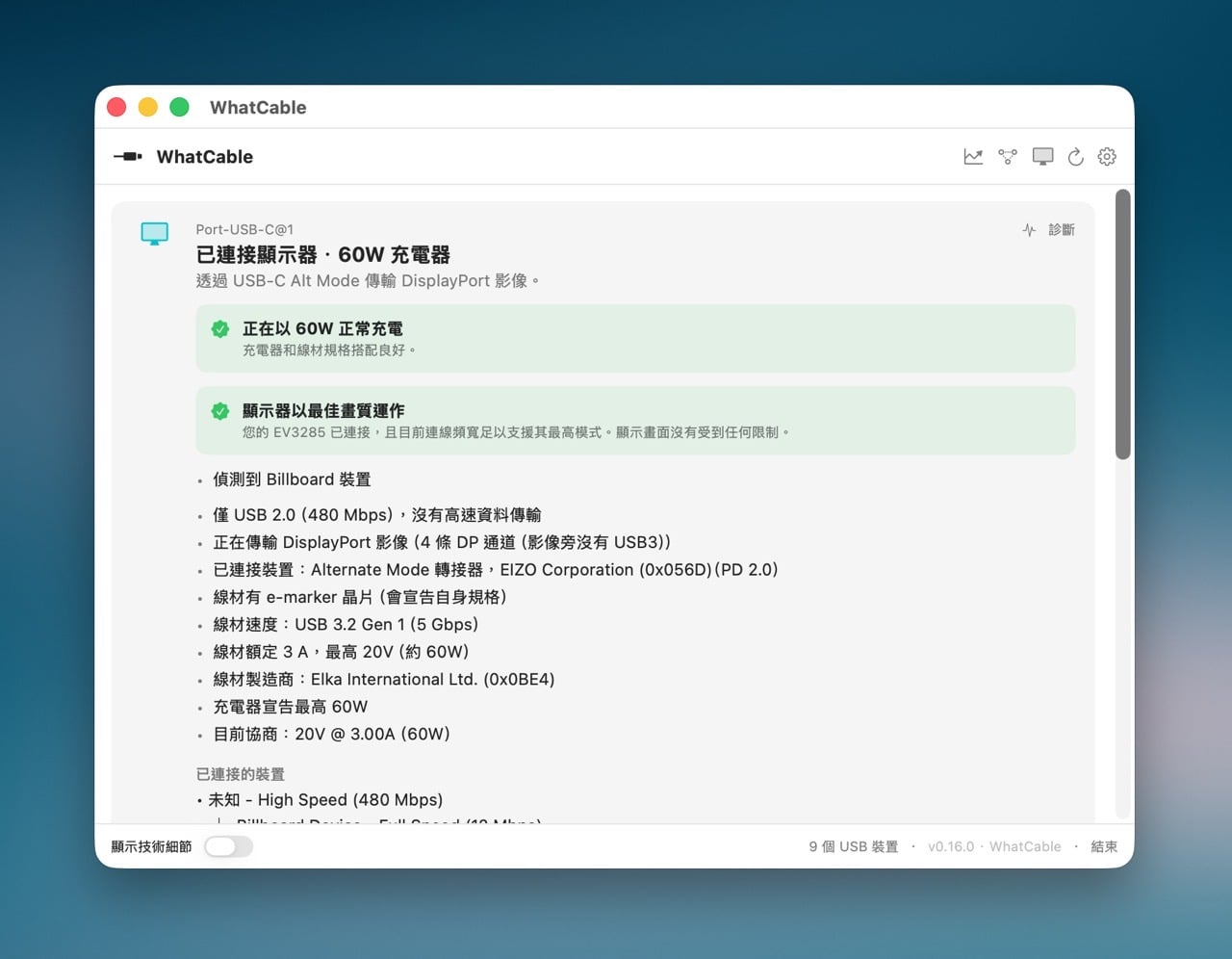Click the yellow minimize window button
The image size is (1232, 959).
[147, 107]
